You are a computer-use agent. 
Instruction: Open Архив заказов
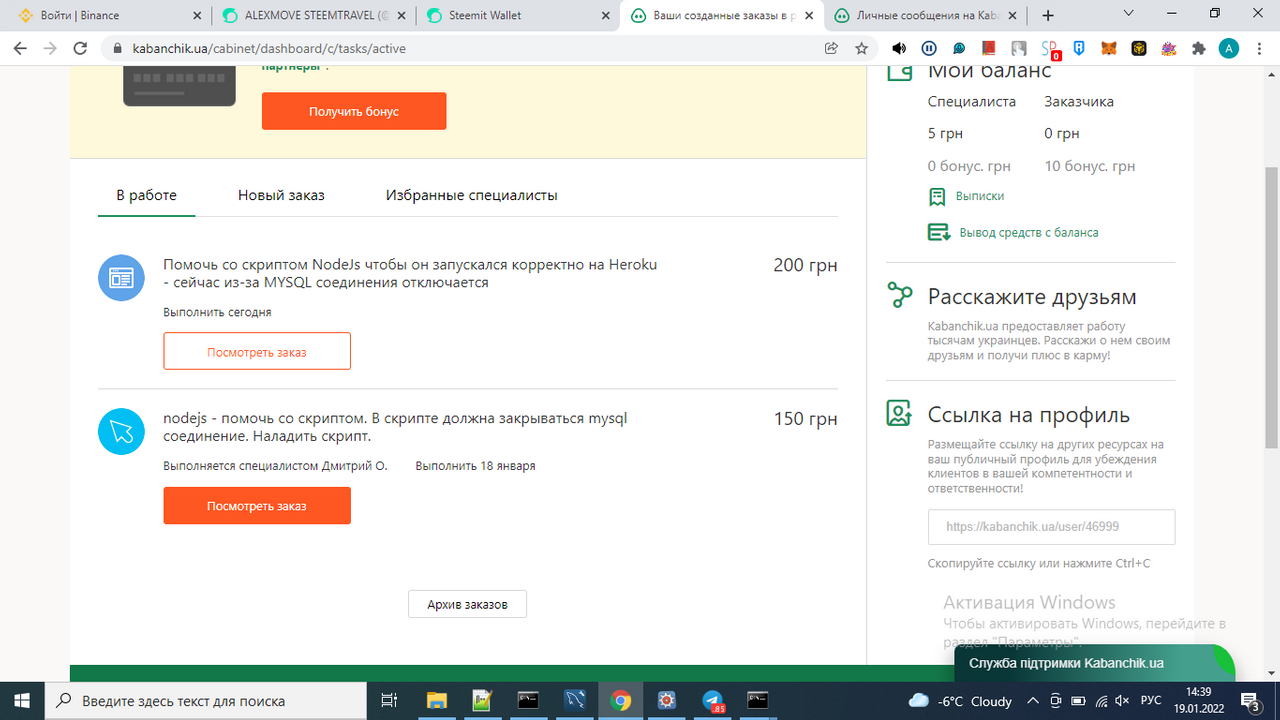[x=467, y=604]
